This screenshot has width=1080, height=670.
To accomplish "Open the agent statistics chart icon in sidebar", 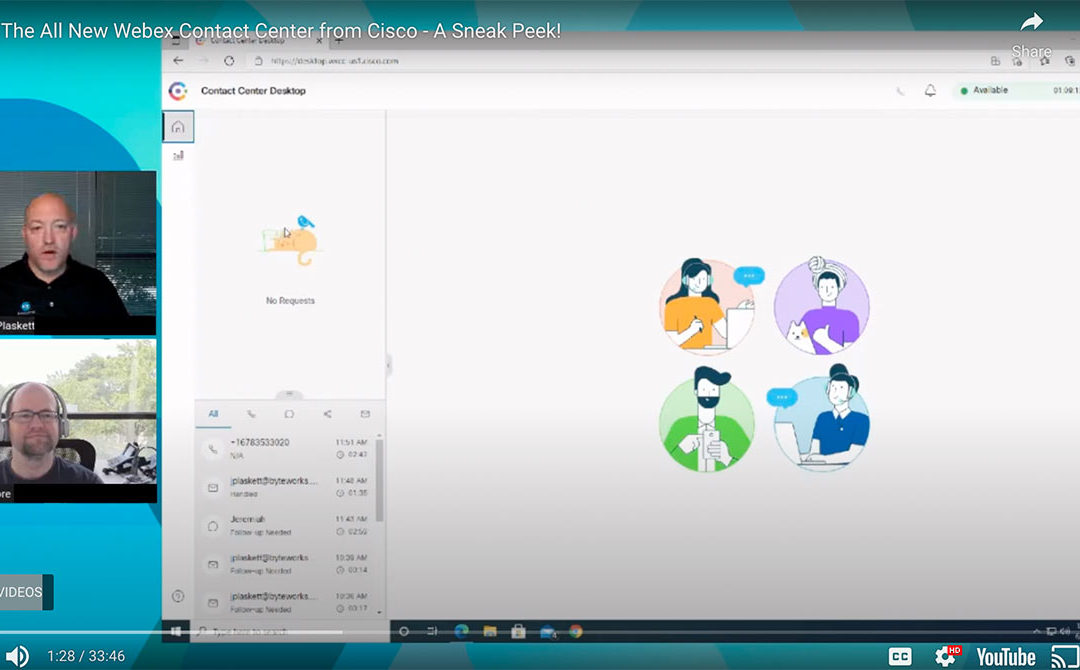I will [x=178, y=156].
